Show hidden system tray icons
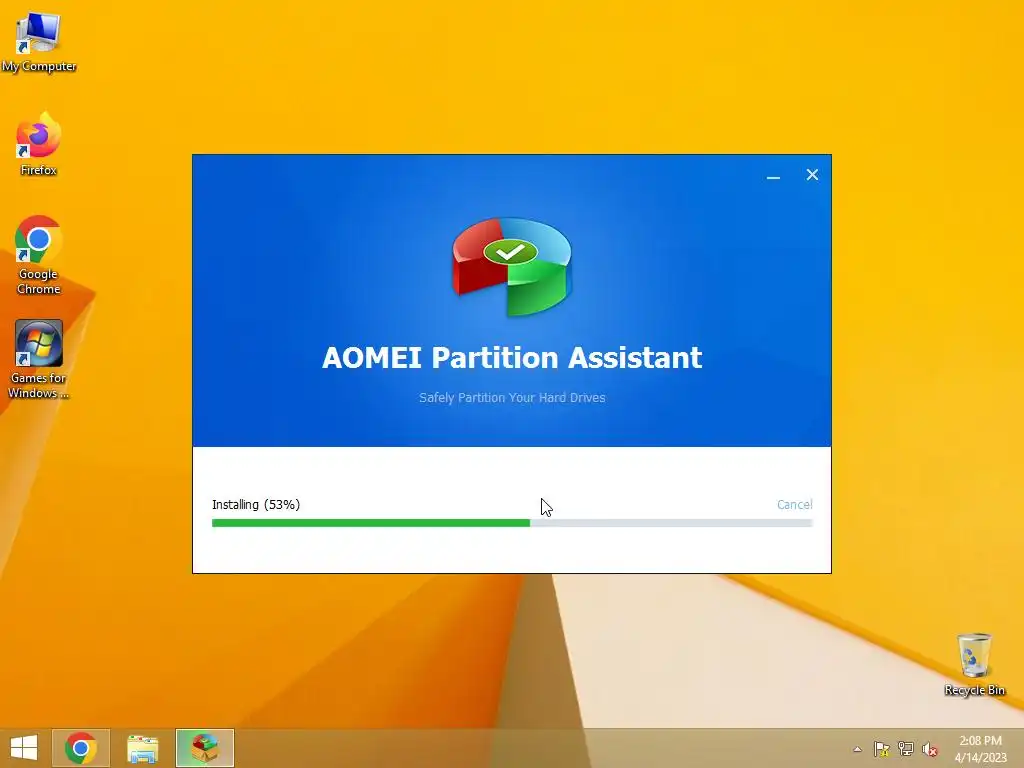Screen dimensions: 1024x768 [x=857, y=749]
